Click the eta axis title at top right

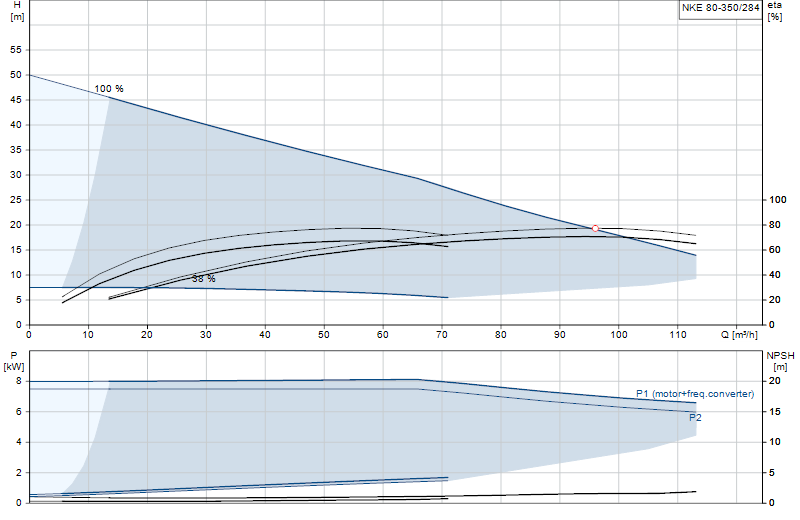coord(774,5)
